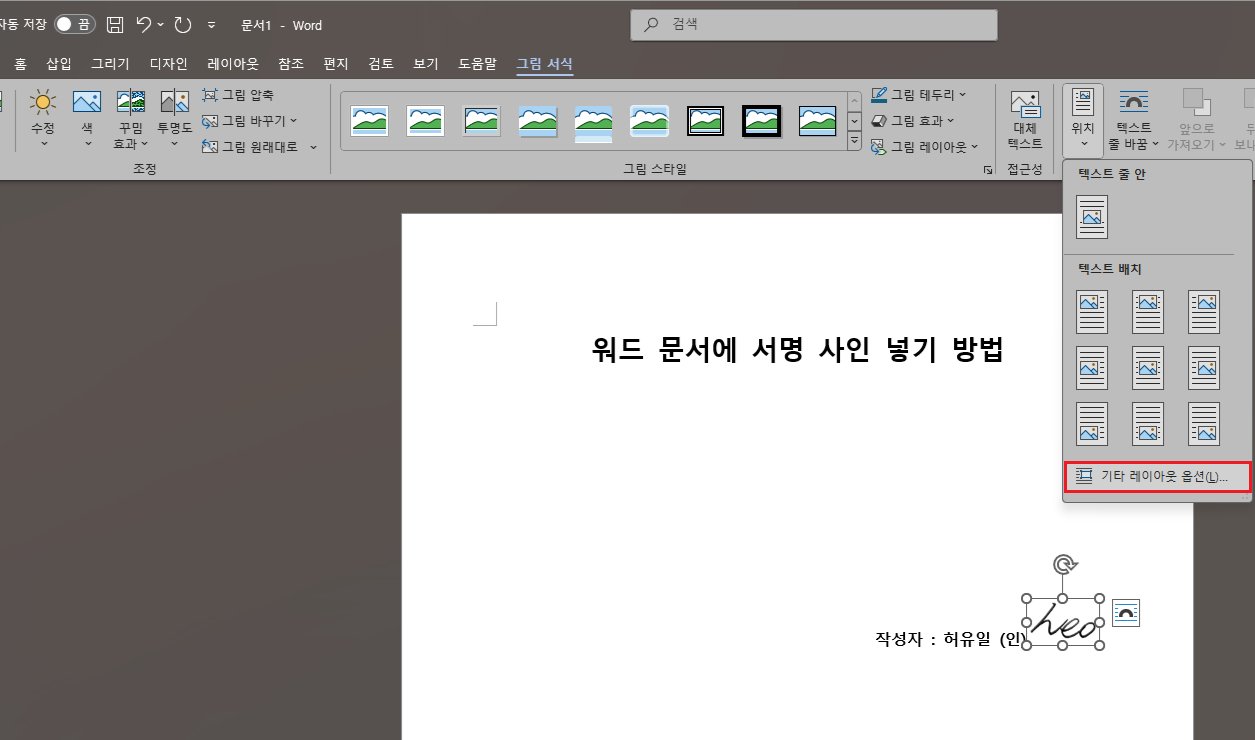The image size is (1255, 740).
Task: Click 기타 레이아웃 옵션 for more layout settings
Action: (1157, 476)
